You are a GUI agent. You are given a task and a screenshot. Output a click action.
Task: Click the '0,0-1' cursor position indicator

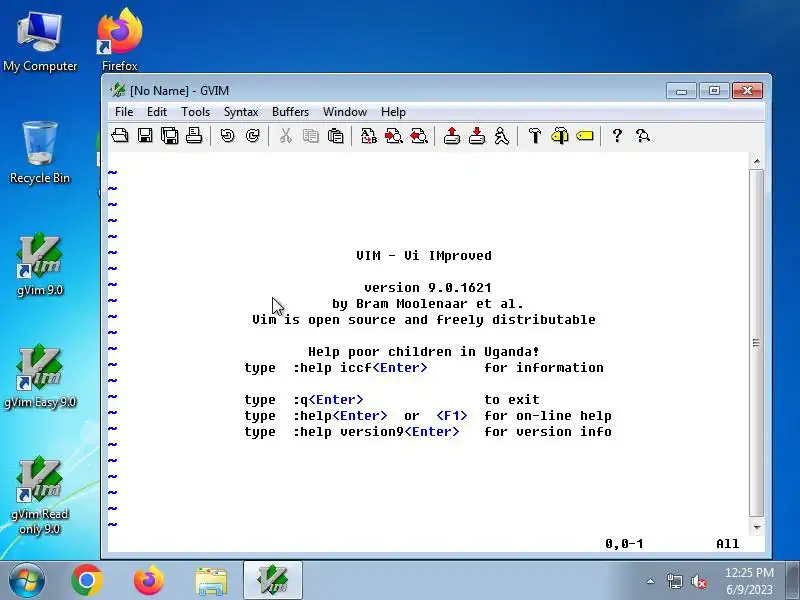[x=624, y=544]
